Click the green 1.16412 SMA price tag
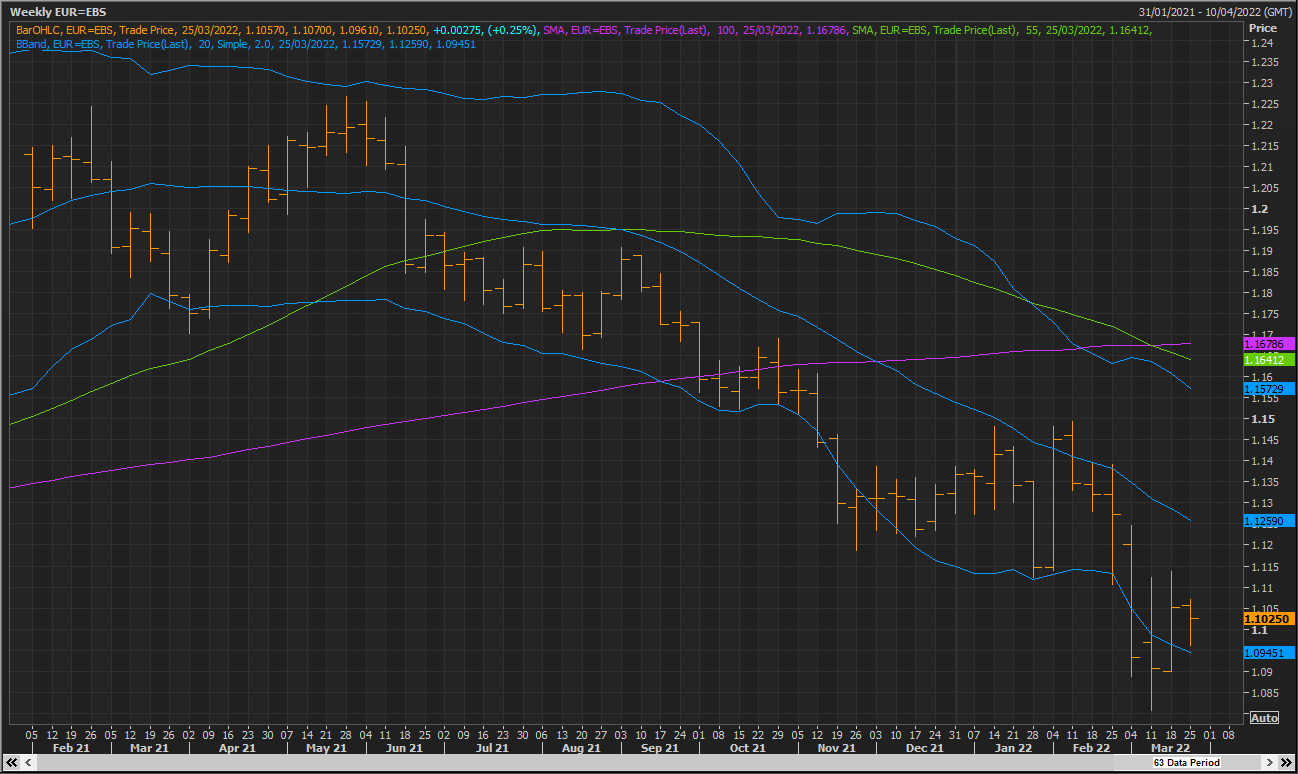Screen dimensions: 1298x774 [1268, 358]
